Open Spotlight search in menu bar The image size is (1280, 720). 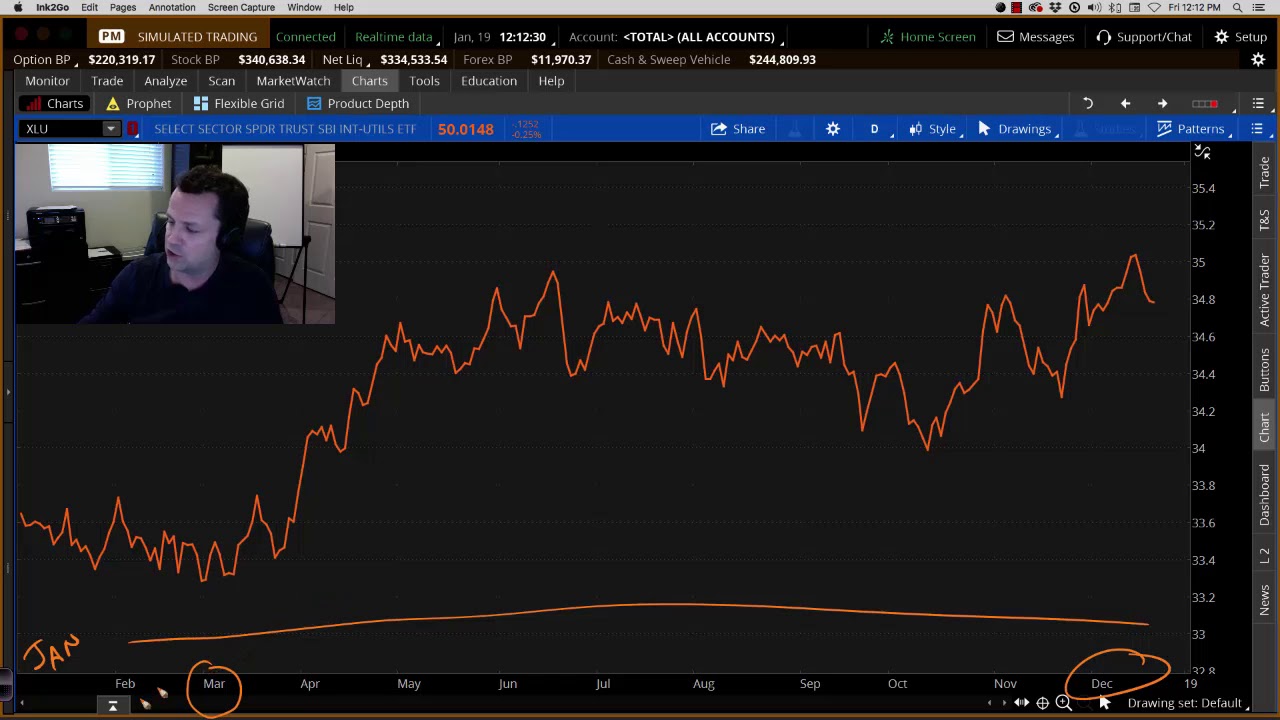point(1238,7)
